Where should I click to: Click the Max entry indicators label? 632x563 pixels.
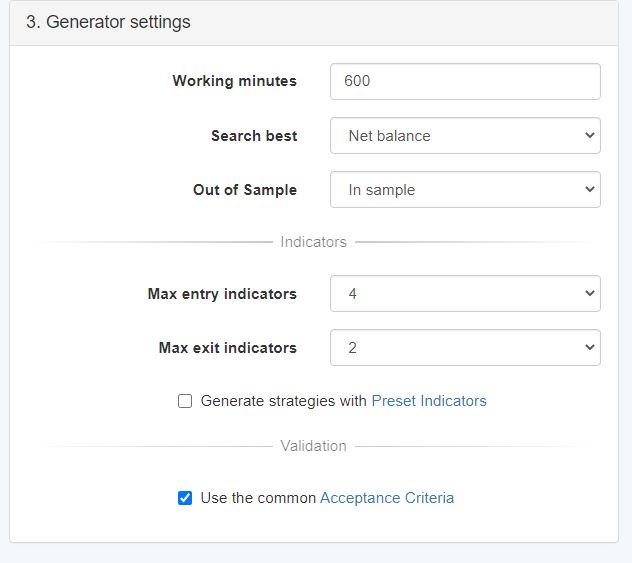pos(222,294)
